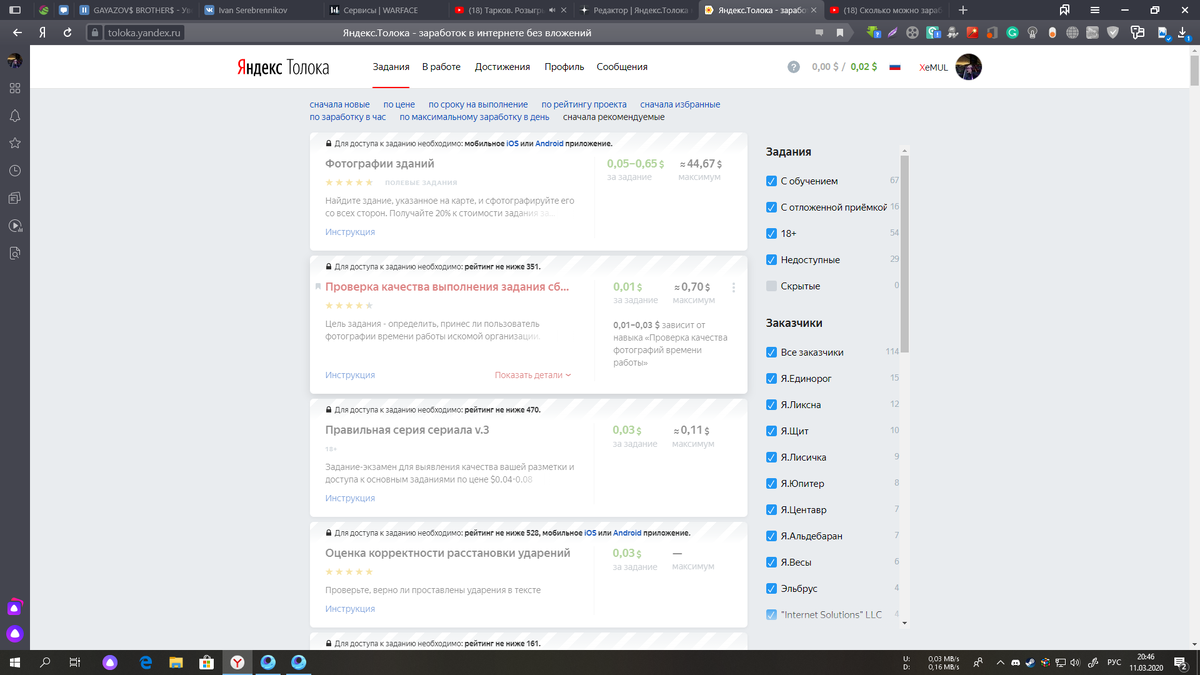The width and height of the screenshot is (1200, 675).
Task: Open the РУС keyboard language indicator
Action: click(x=1113, y=662)
